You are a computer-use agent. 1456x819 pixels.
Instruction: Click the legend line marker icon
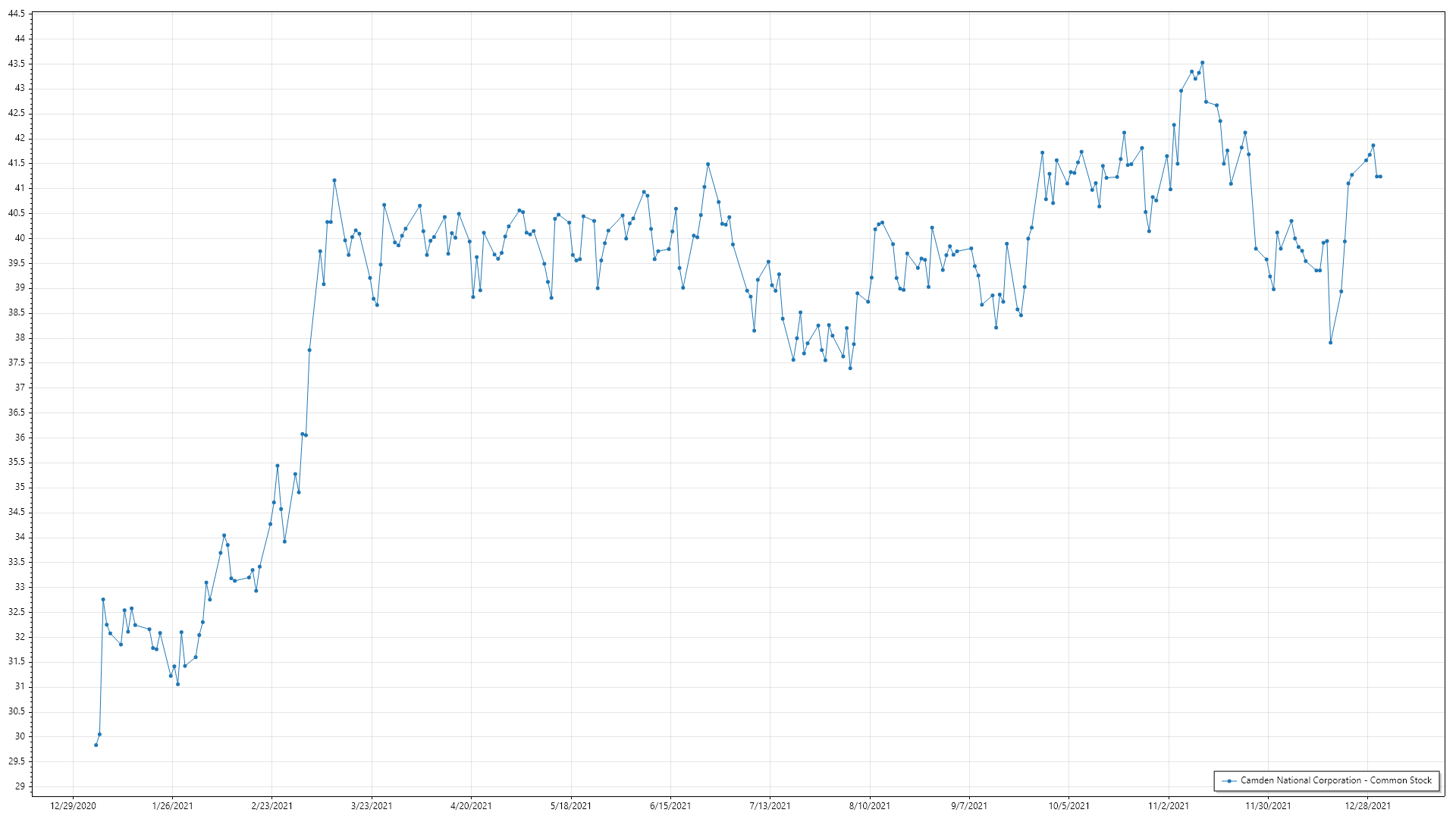[x=1228, y=781]
